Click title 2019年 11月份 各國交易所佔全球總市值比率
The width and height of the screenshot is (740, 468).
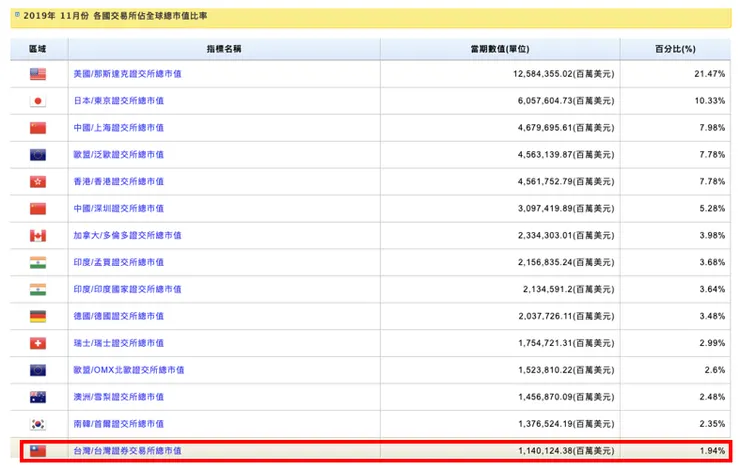[115, 16]
